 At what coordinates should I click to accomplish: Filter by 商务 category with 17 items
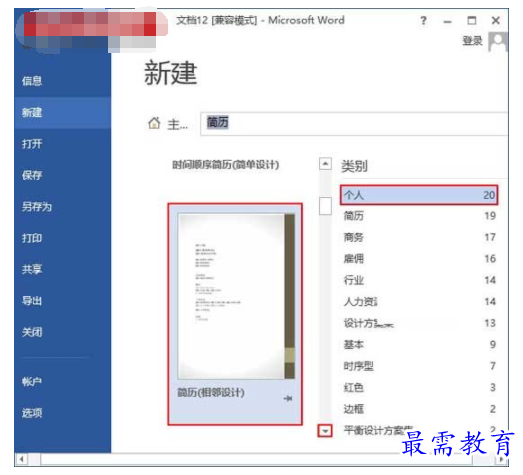tap(419, 237)
